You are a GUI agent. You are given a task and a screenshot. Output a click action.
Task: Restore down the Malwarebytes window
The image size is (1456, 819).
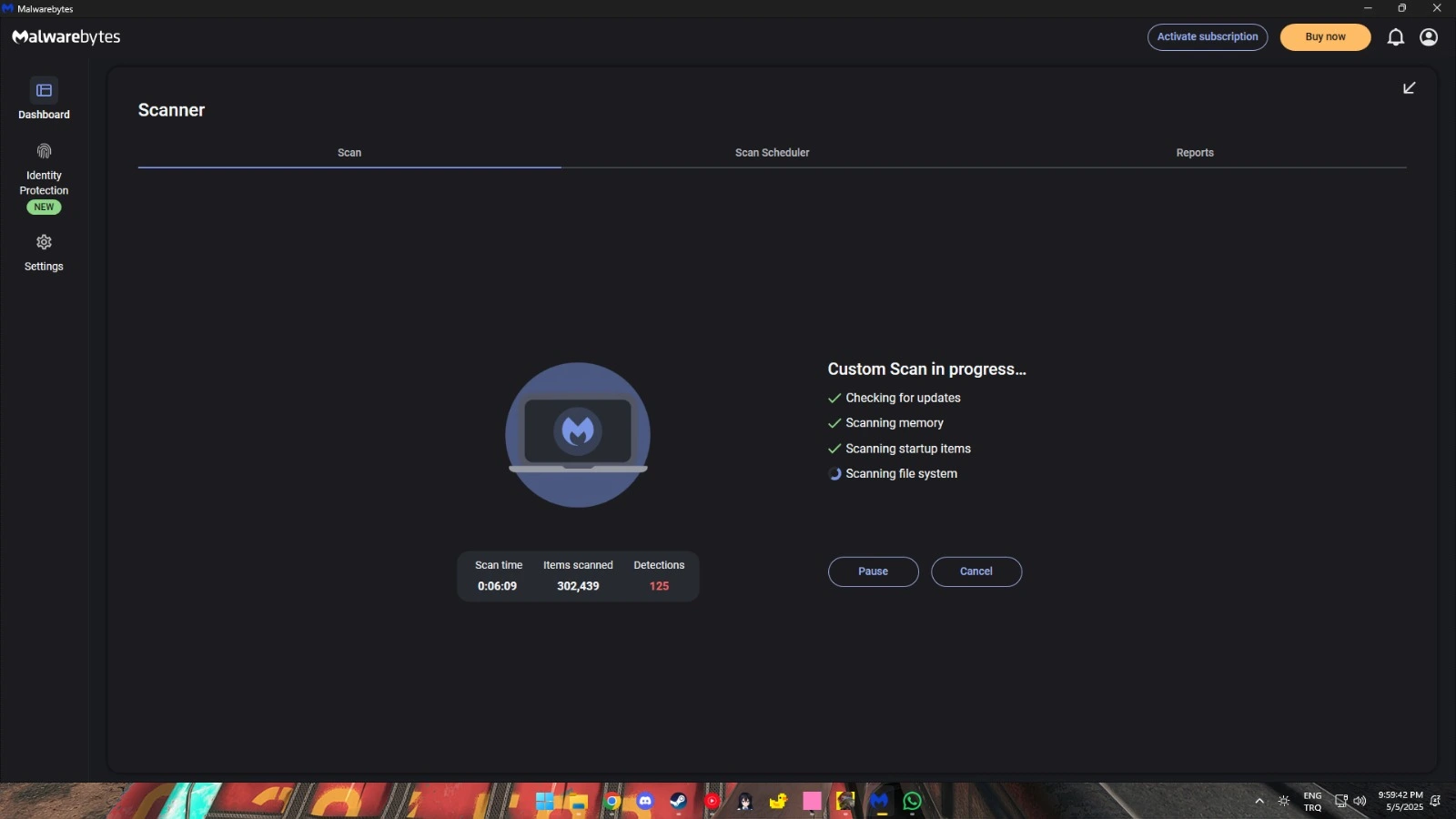tap(1402, 8)
